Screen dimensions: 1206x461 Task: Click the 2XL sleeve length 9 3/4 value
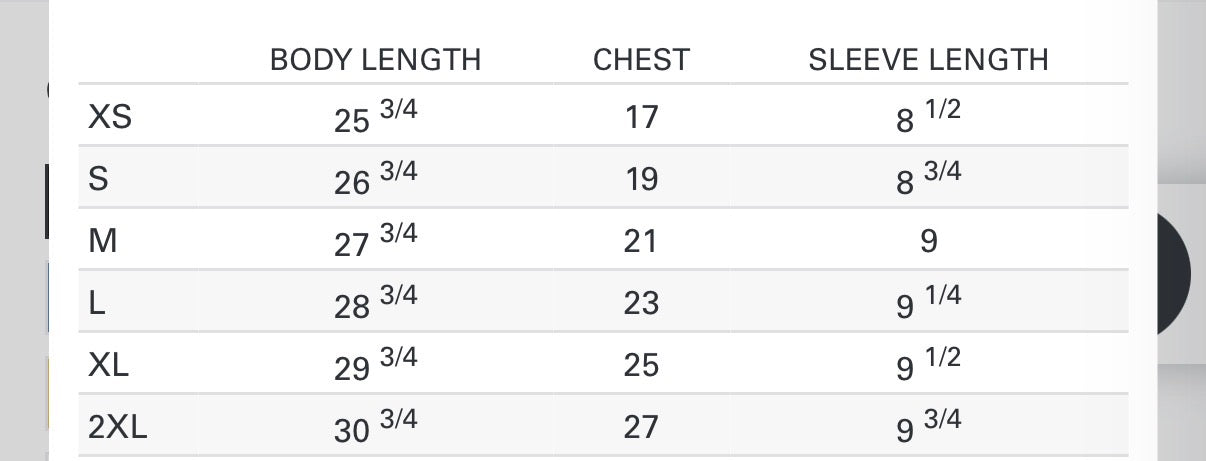928,428
